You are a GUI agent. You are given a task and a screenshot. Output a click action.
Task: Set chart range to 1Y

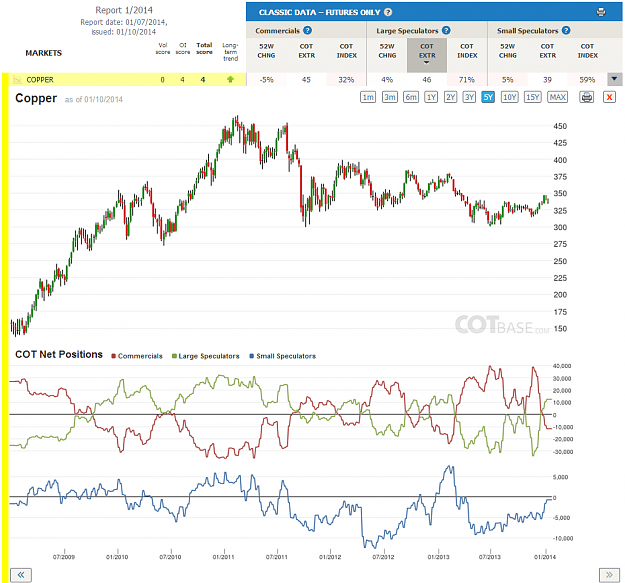point(431,97)
